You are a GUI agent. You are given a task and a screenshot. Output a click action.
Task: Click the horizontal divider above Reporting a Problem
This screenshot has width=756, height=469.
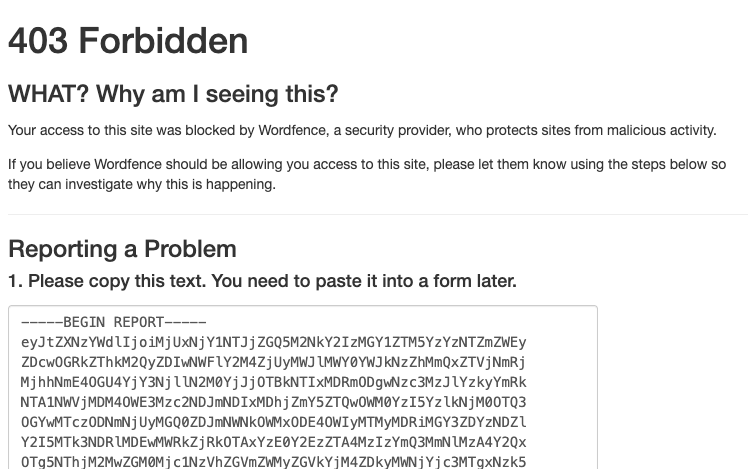click(x=377, y=214)
